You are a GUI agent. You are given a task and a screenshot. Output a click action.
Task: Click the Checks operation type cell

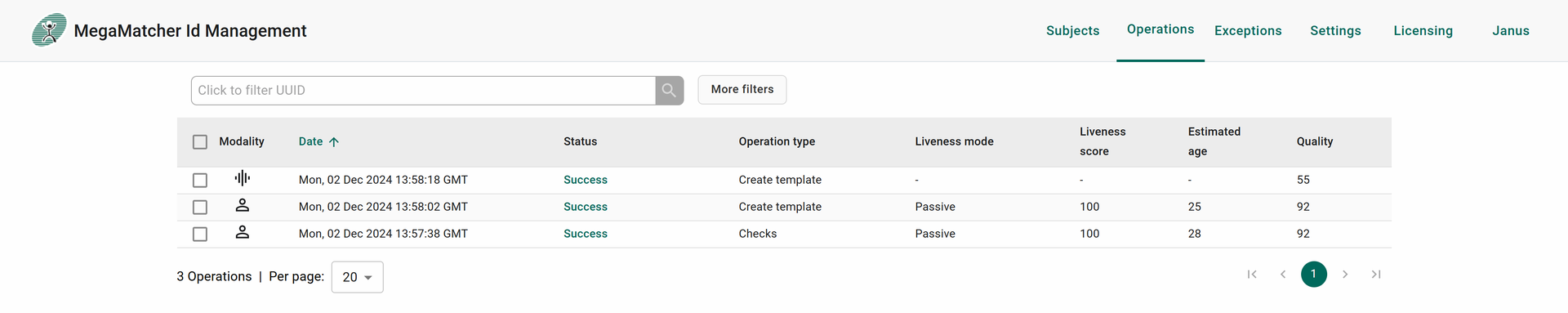point(758,234)
